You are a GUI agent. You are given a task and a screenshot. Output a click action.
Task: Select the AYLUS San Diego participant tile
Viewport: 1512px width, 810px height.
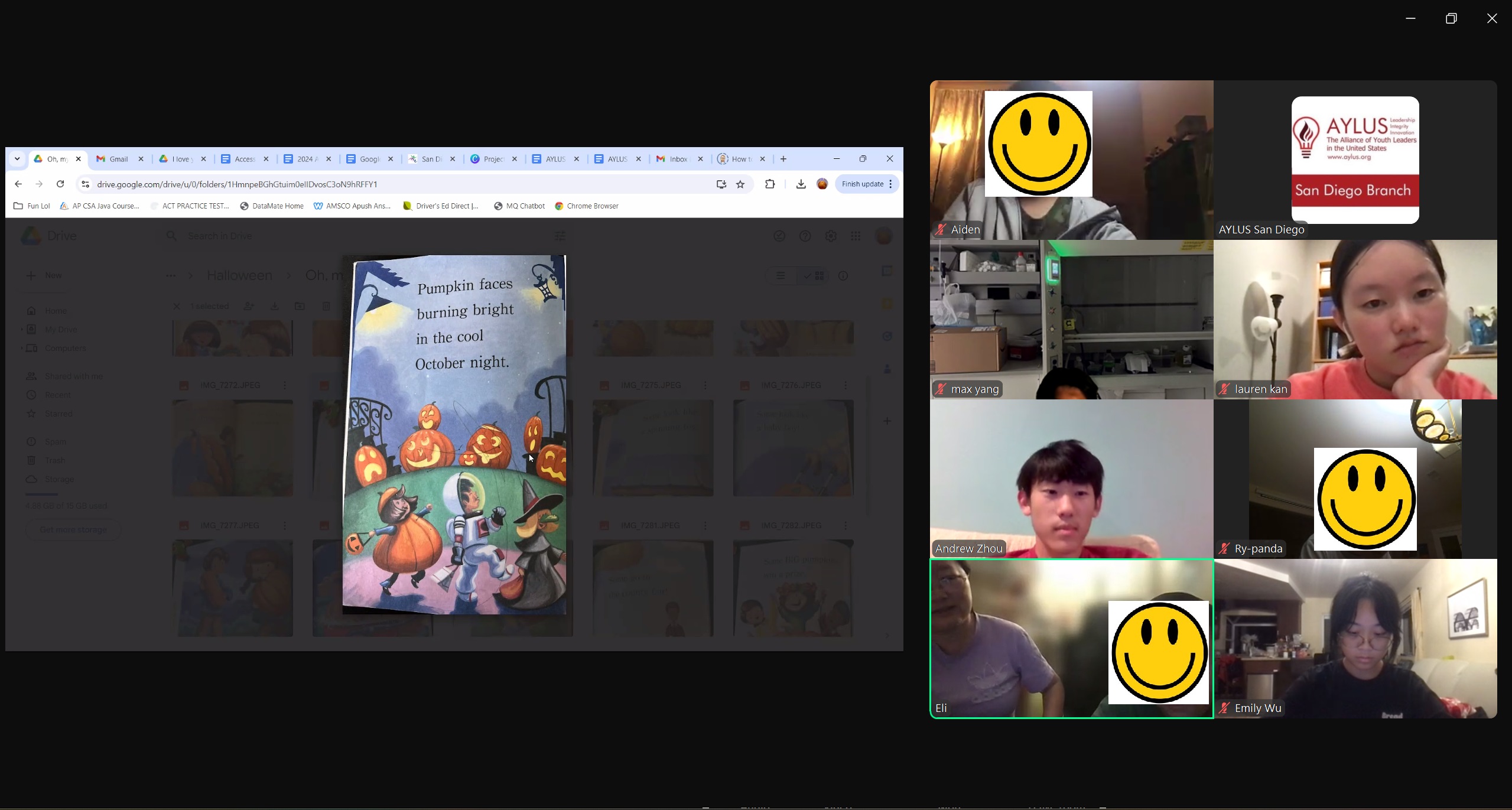tap(1355, 160)
